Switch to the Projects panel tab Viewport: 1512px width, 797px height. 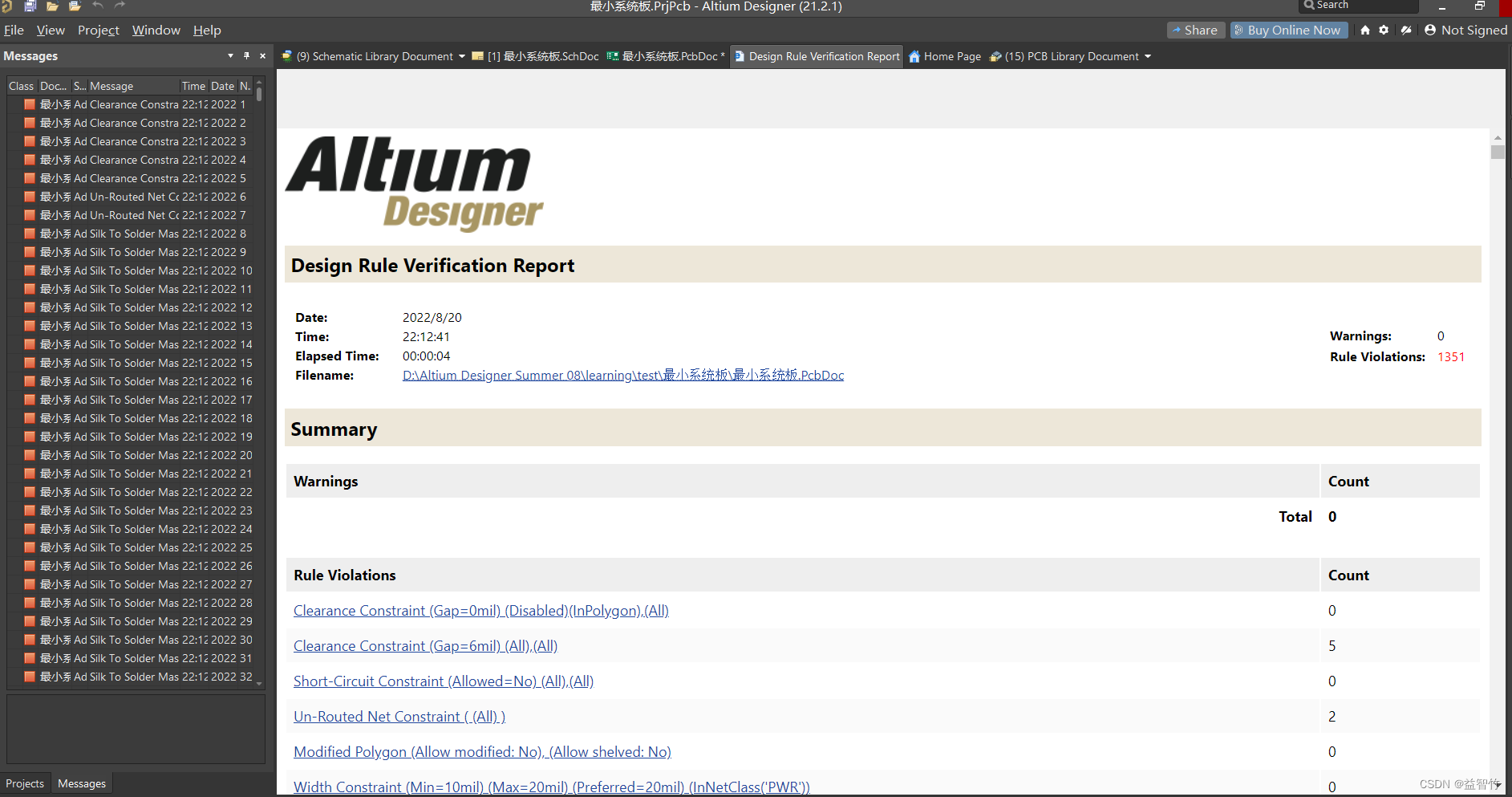coord(25,783)
